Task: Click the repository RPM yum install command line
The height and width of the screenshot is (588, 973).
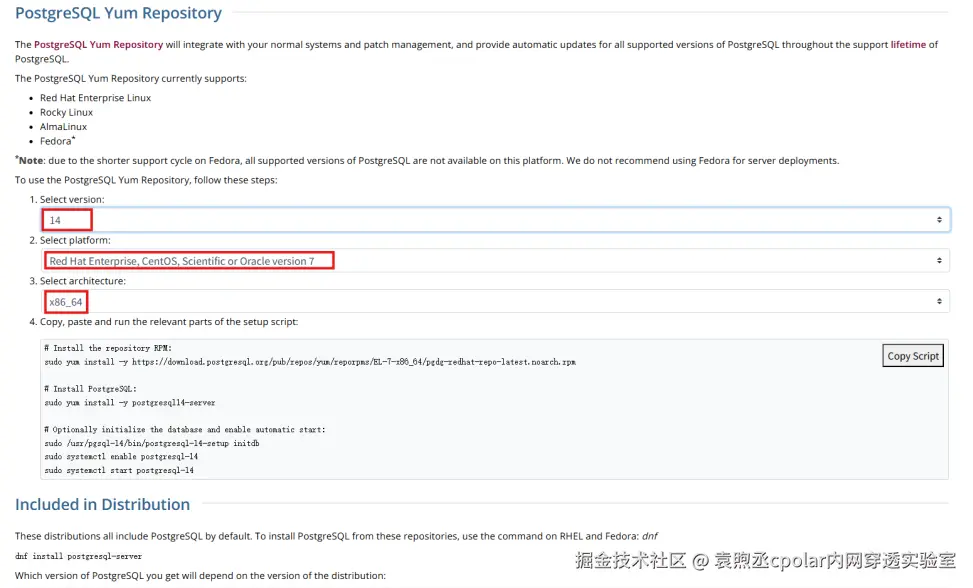Action: (x=310, y=362)
